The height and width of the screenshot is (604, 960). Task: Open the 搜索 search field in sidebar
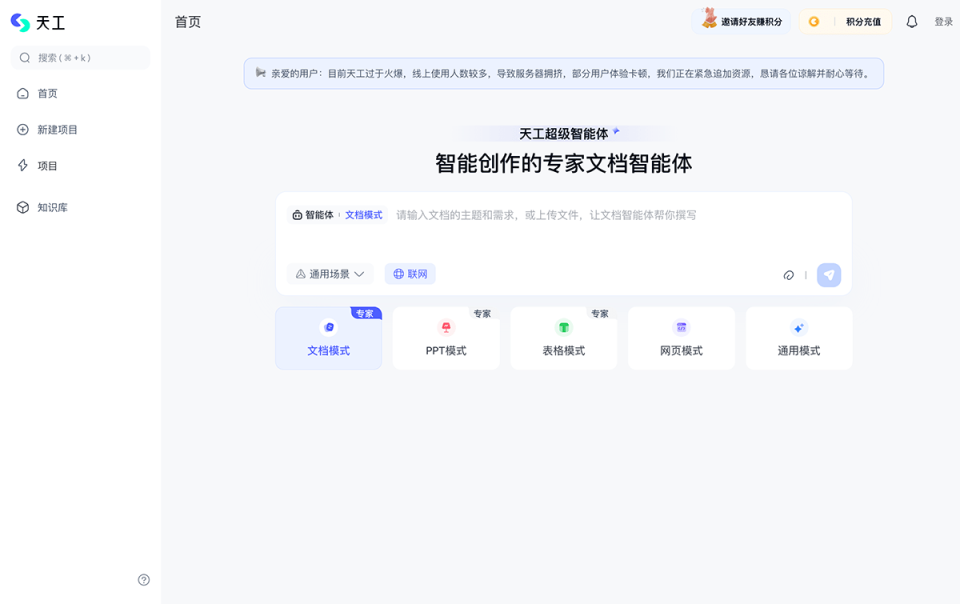click(x=80, y=58)
